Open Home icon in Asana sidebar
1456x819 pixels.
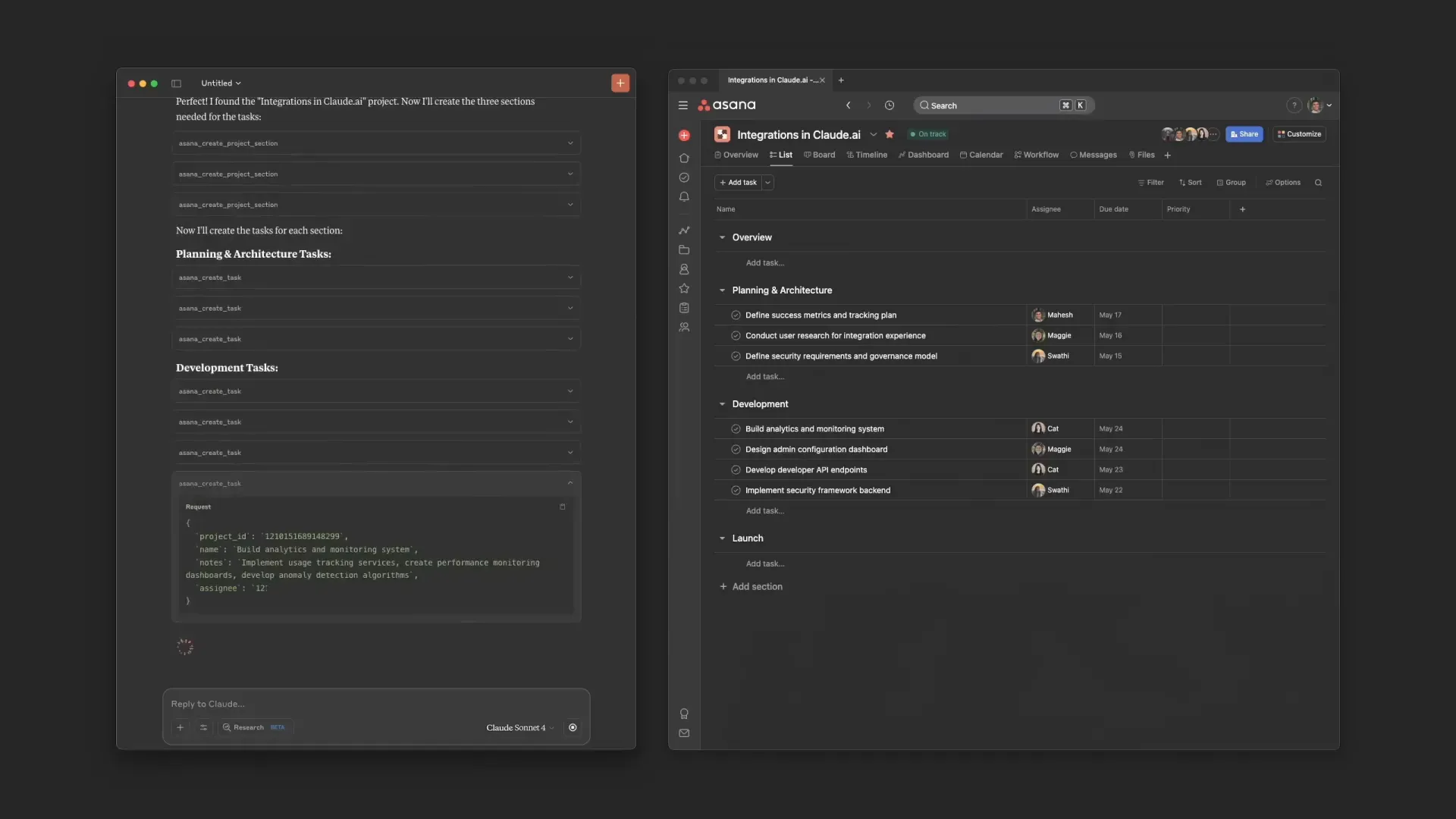click(x=684, y=158)
